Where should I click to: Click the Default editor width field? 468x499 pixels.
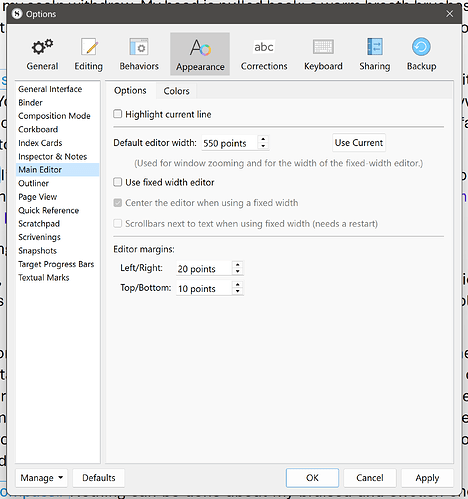(230, 143)
